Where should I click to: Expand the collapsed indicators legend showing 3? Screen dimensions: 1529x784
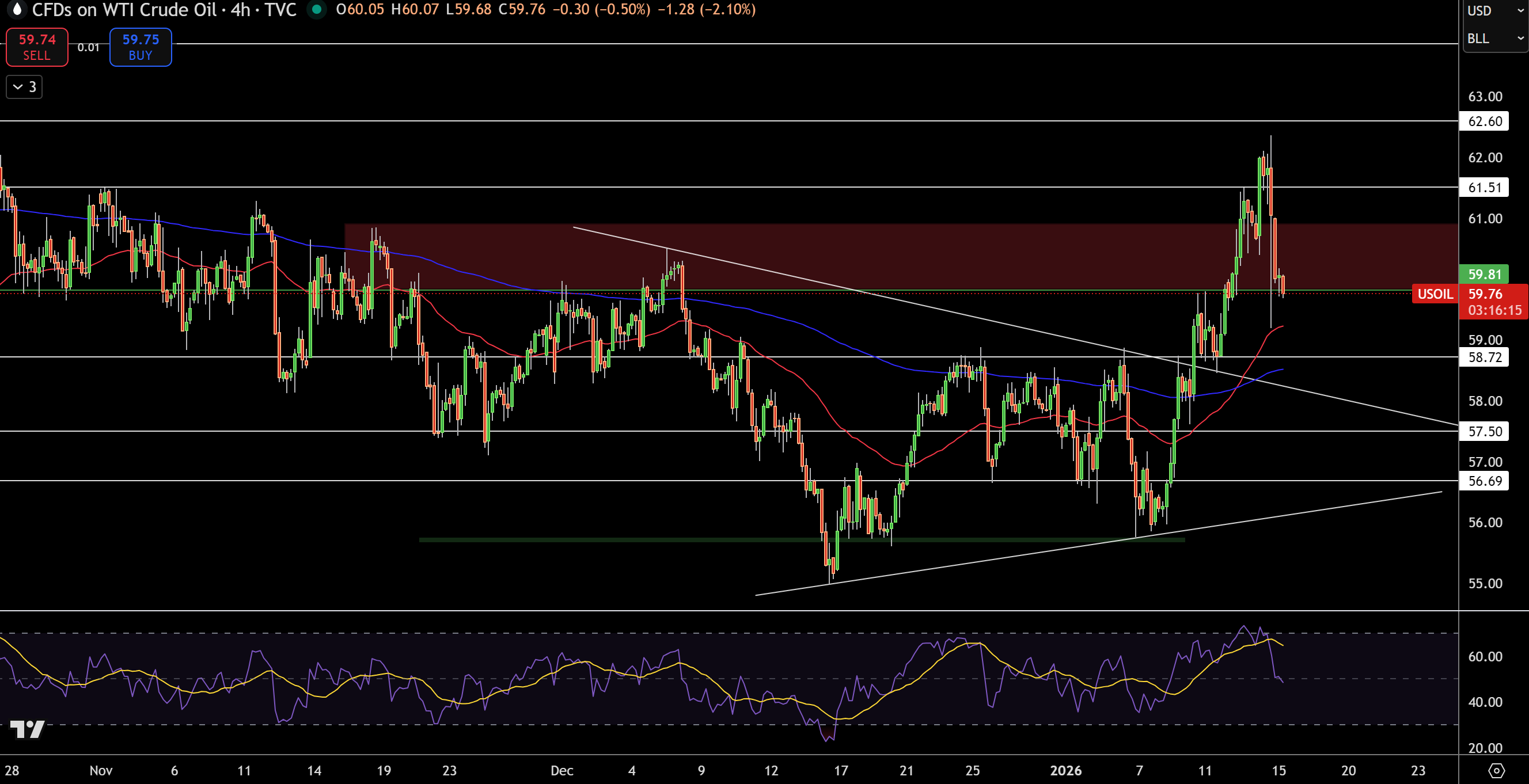pos(24,87)
